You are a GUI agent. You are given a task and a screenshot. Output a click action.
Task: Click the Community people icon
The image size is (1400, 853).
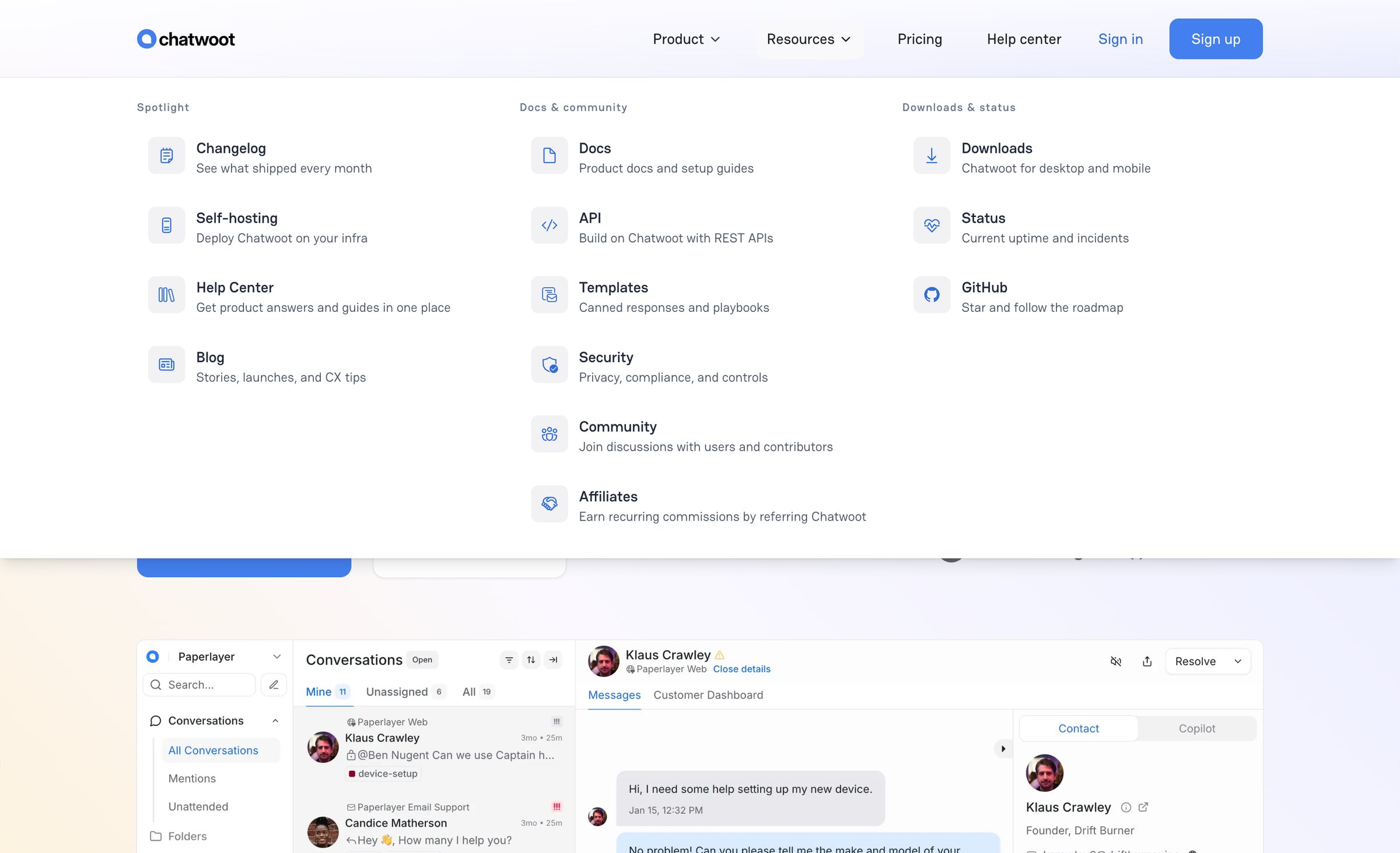549,434
